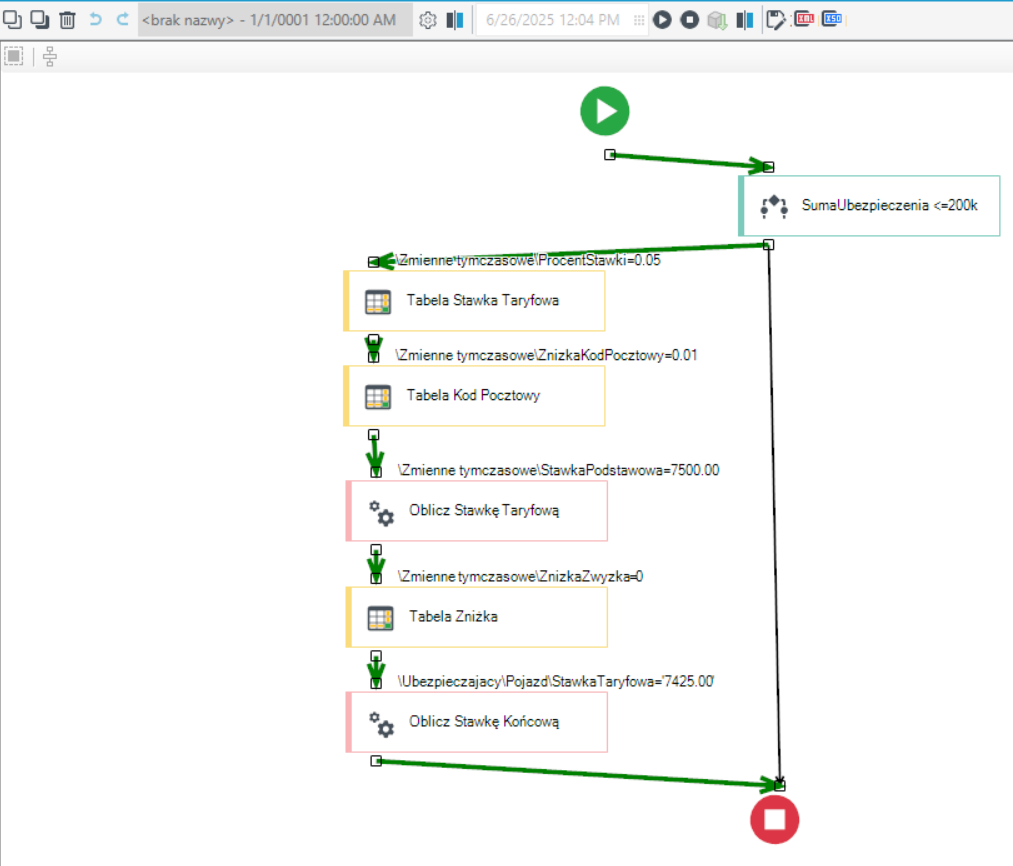Click the gears icon in Oblicz Stawkę Końcową
1013x866 pixels.
(x=381, y=724)
